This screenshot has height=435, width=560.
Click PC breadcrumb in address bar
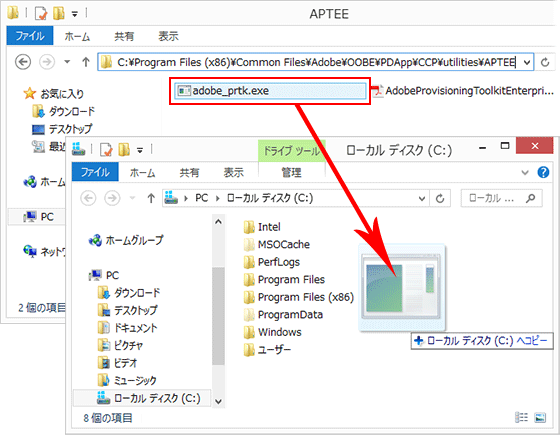coord(202,198)
